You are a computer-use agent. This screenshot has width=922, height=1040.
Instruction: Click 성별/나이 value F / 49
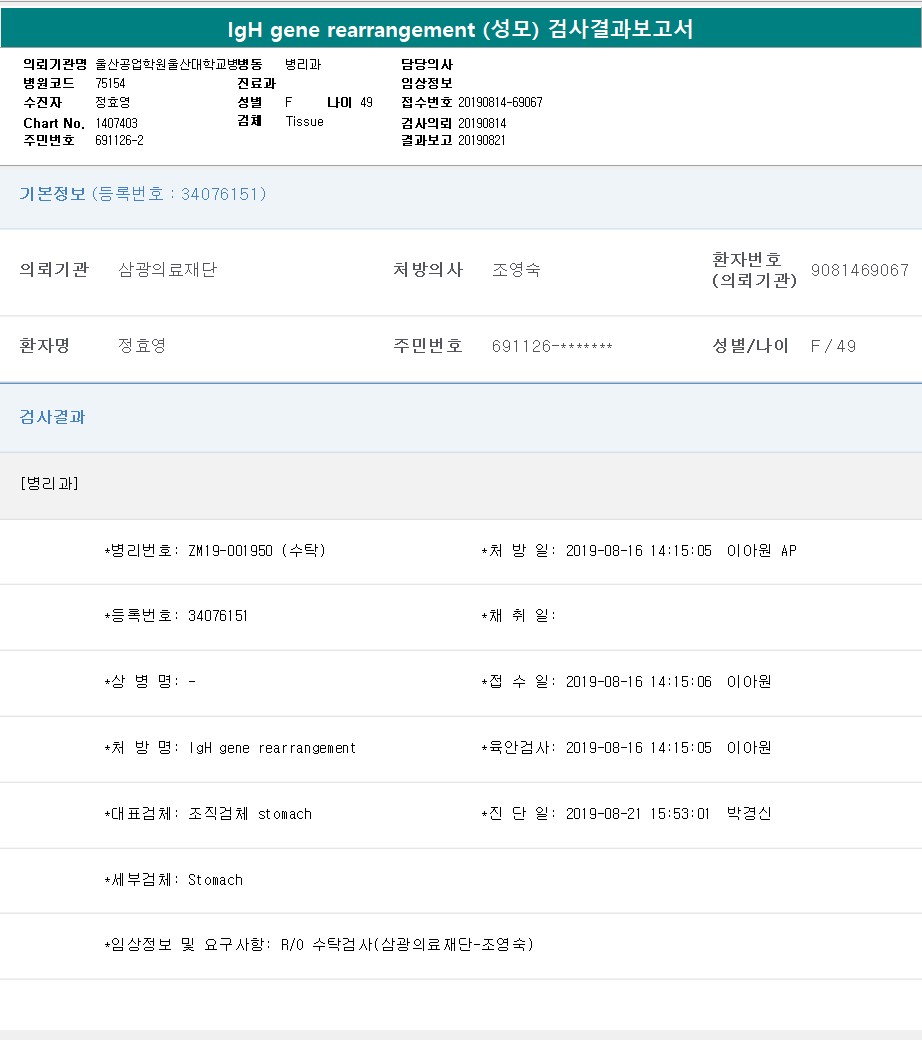[x=833, y=346]
